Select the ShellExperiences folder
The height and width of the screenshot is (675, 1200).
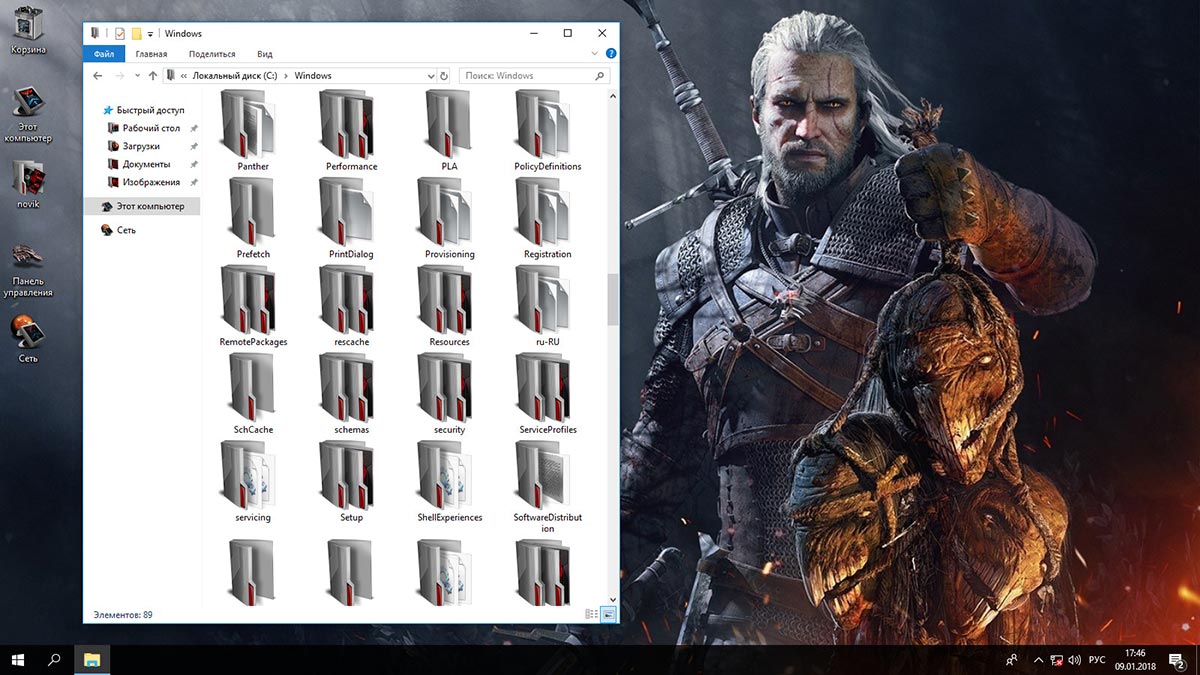click(449, 482)
